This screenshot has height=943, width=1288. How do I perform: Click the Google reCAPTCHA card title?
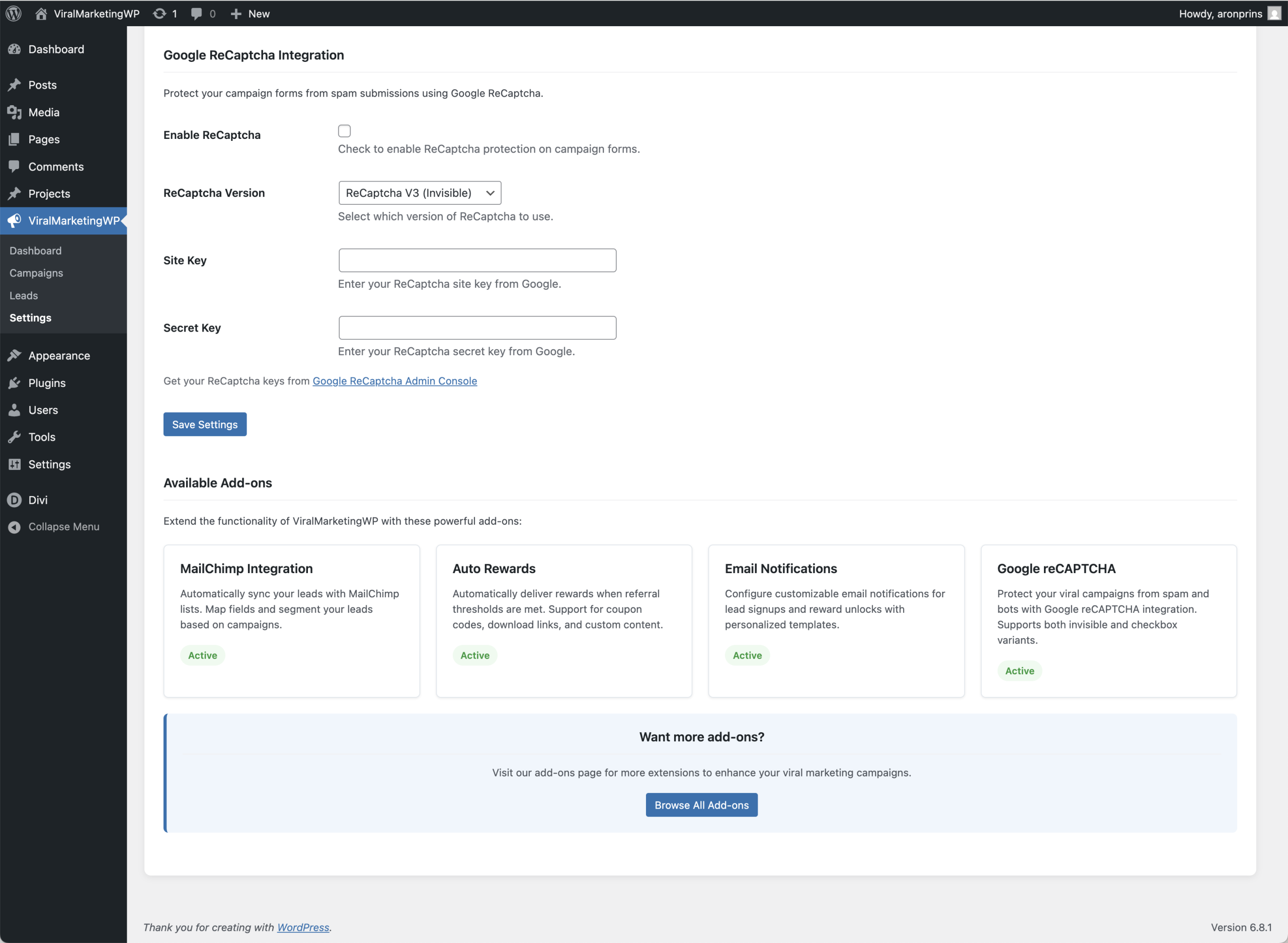coord(1056,569)
